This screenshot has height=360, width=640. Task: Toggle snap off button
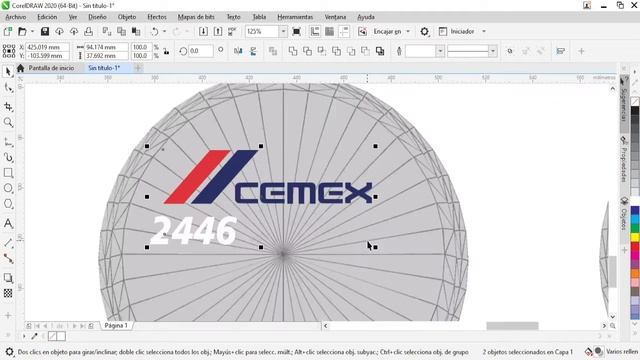click(x=362, y=31)
